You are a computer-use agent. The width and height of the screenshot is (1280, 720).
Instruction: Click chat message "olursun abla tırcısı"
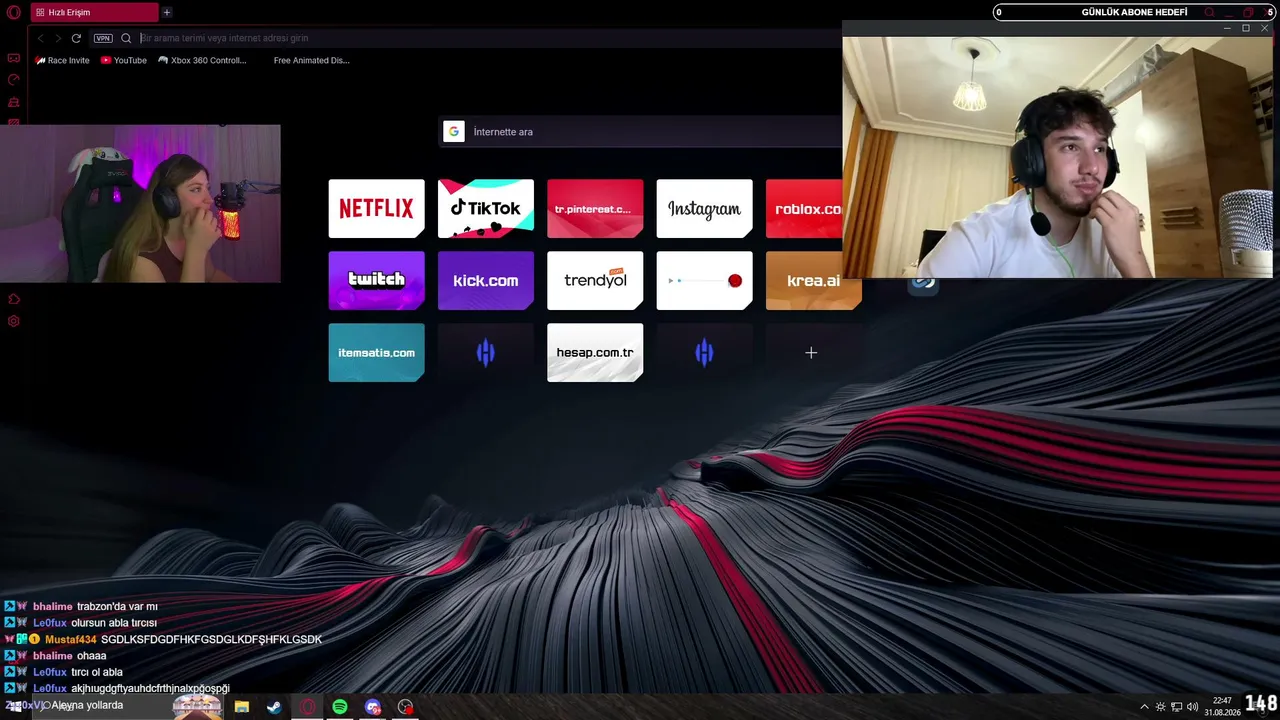(114, 623)
